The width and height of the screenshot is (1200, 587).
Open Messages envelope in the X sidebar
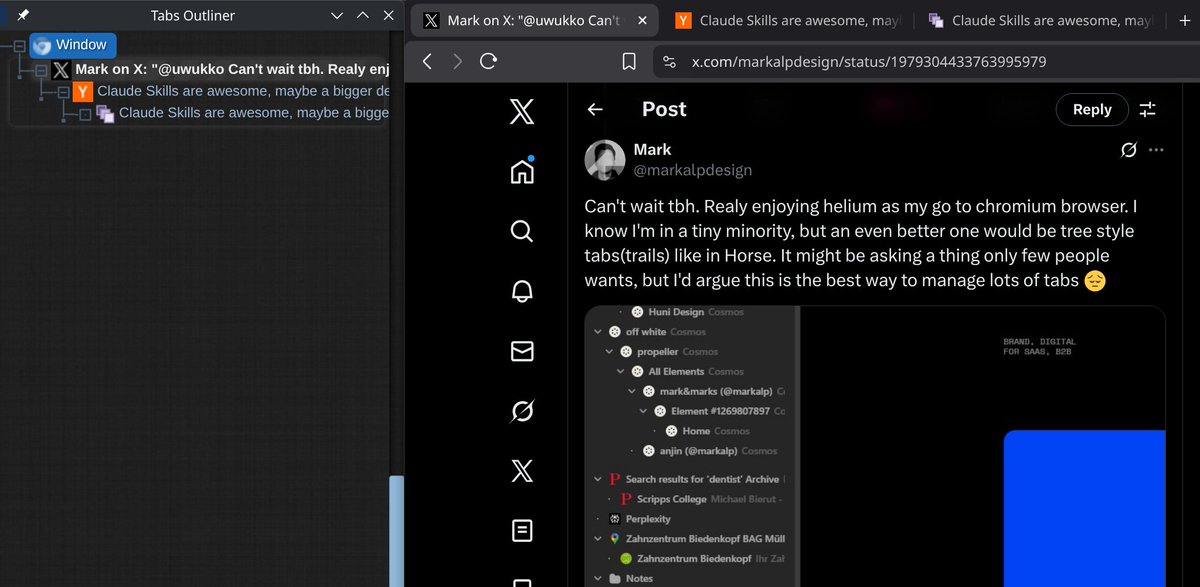pos(522,351)
